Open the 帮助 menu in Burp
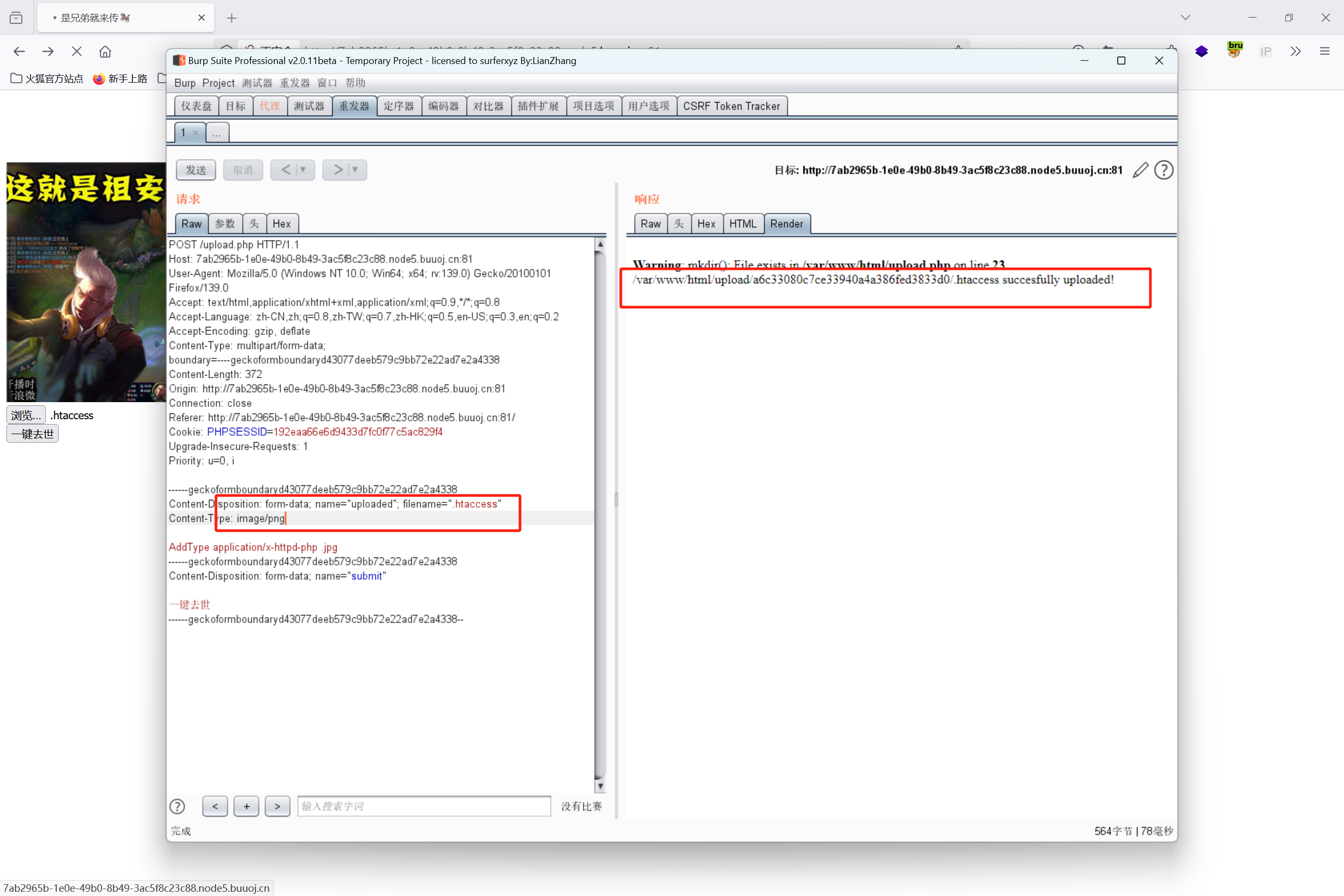The image size is (1344, 896). (355, 83)
